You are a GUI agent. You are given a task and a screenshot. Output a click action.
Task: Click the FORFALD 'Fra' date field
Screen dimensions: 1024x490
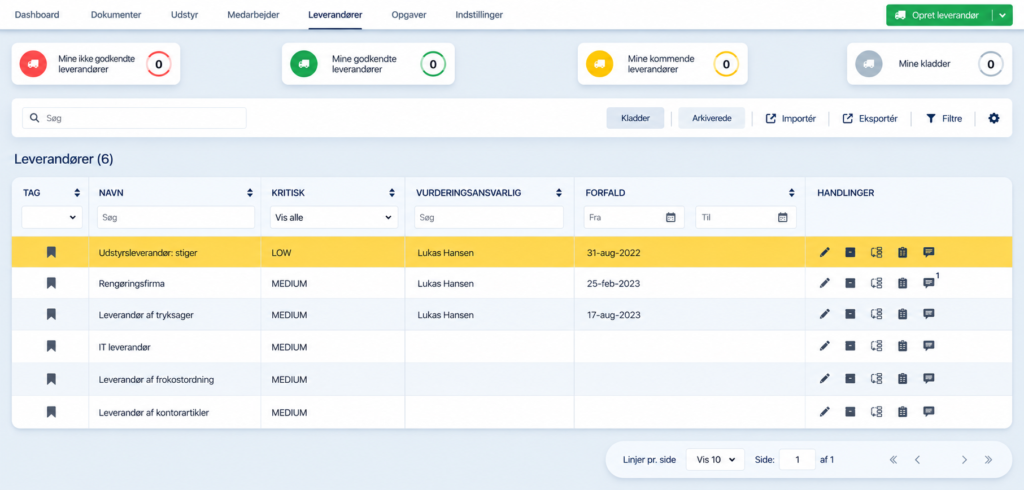pyautogui.click(x=633, y=218)
